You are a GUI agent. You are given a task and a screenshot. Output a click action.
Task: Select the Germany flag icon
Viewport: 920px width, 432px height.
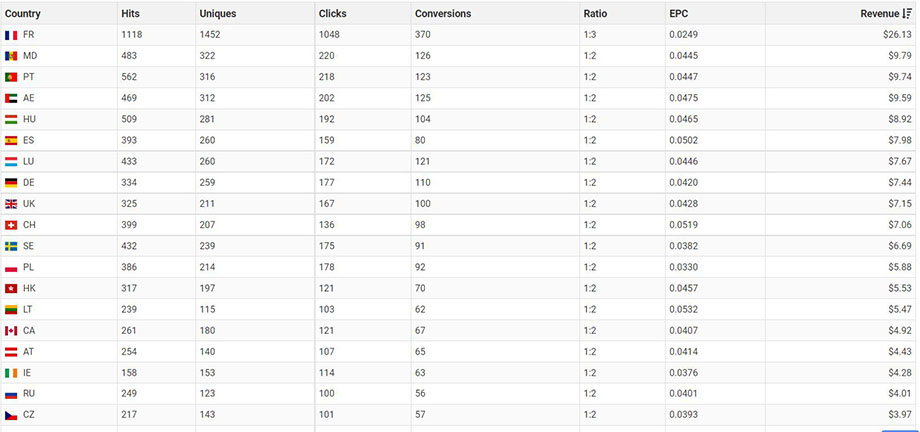[11, 183]
